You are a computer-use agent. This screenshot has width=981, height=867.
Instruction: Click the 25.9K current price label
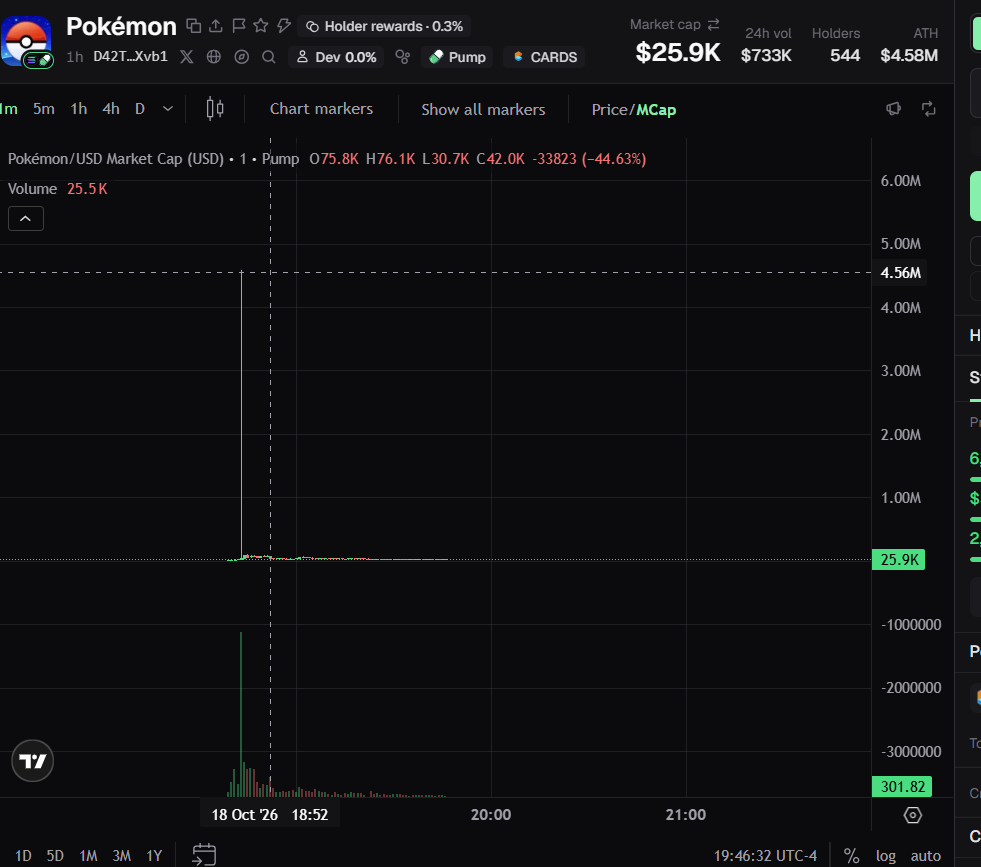(898, 559)
